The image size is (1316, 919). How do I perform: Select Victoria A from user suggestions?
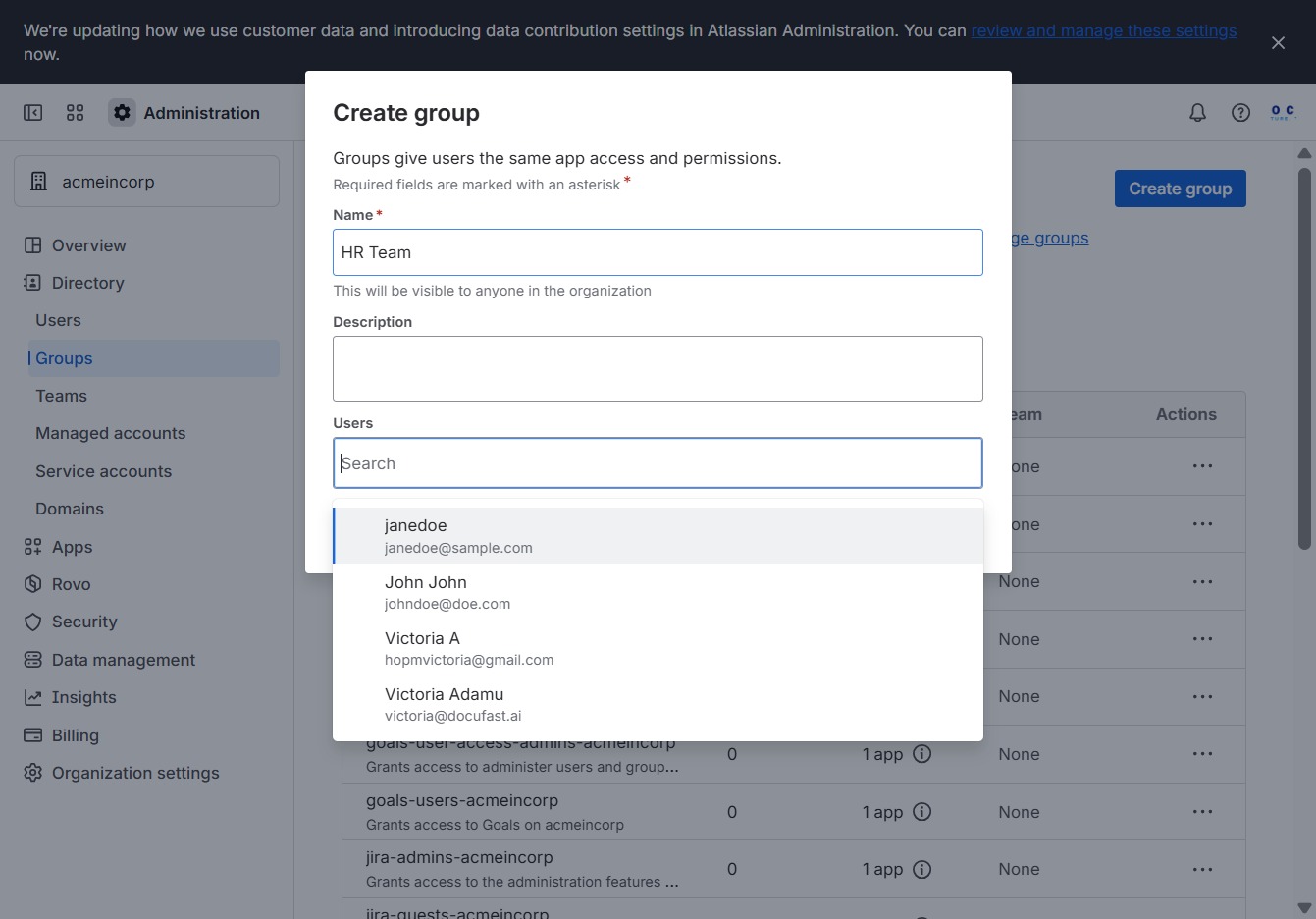[x=658, y=648]
